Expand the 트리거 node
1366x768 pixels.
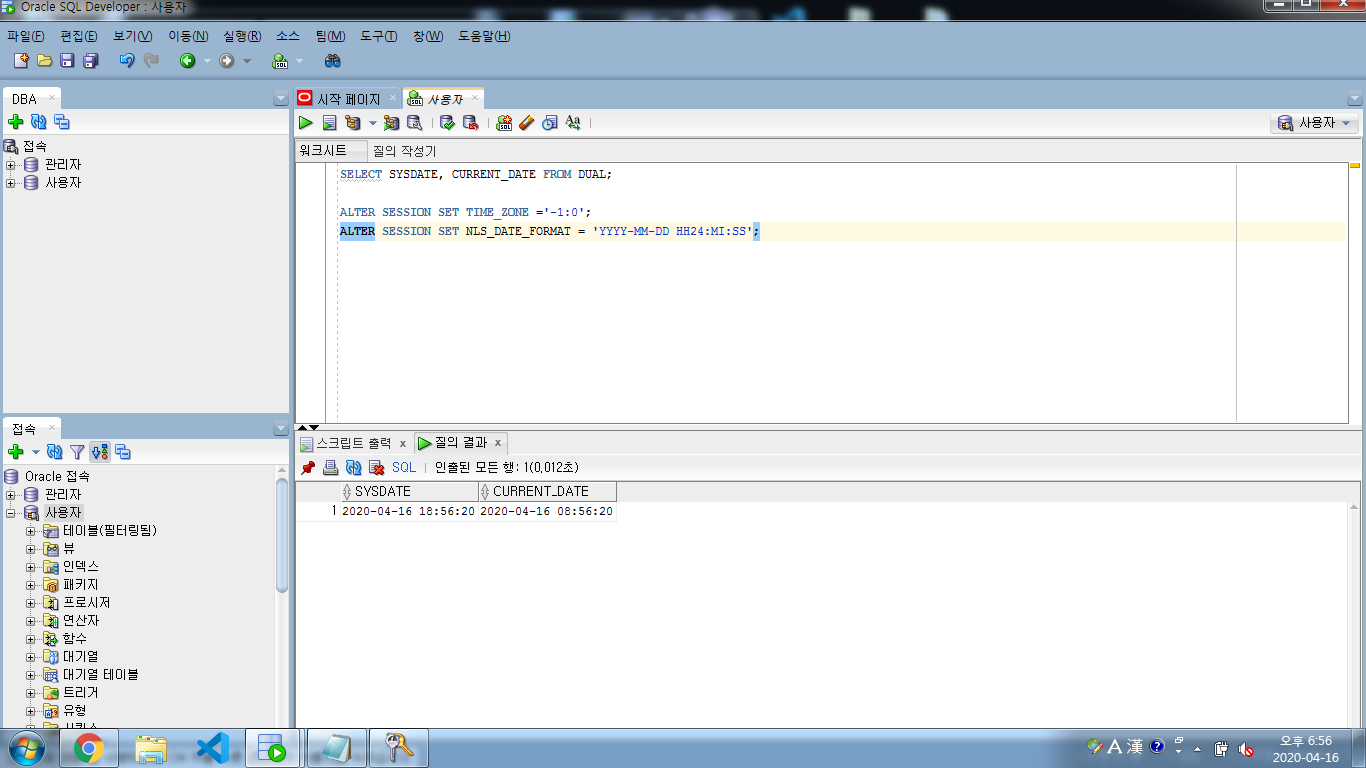(x=31, y=693)
